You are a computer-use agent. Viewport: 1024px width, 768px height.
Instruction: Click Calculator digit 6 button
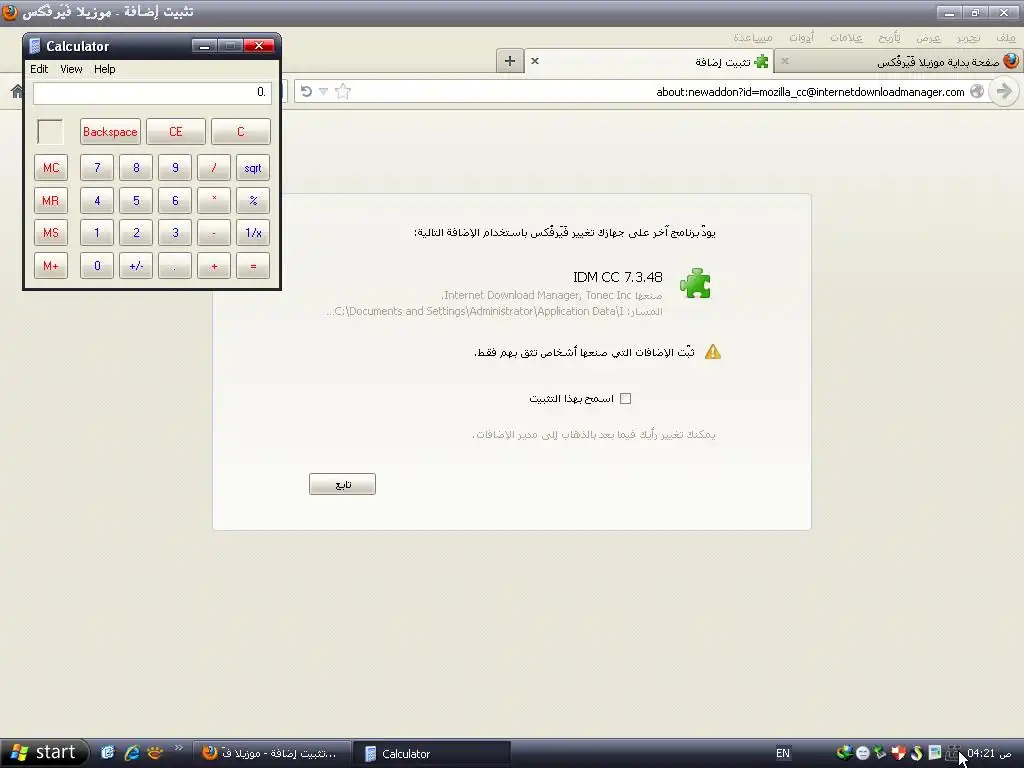click(x=175, y=200)
